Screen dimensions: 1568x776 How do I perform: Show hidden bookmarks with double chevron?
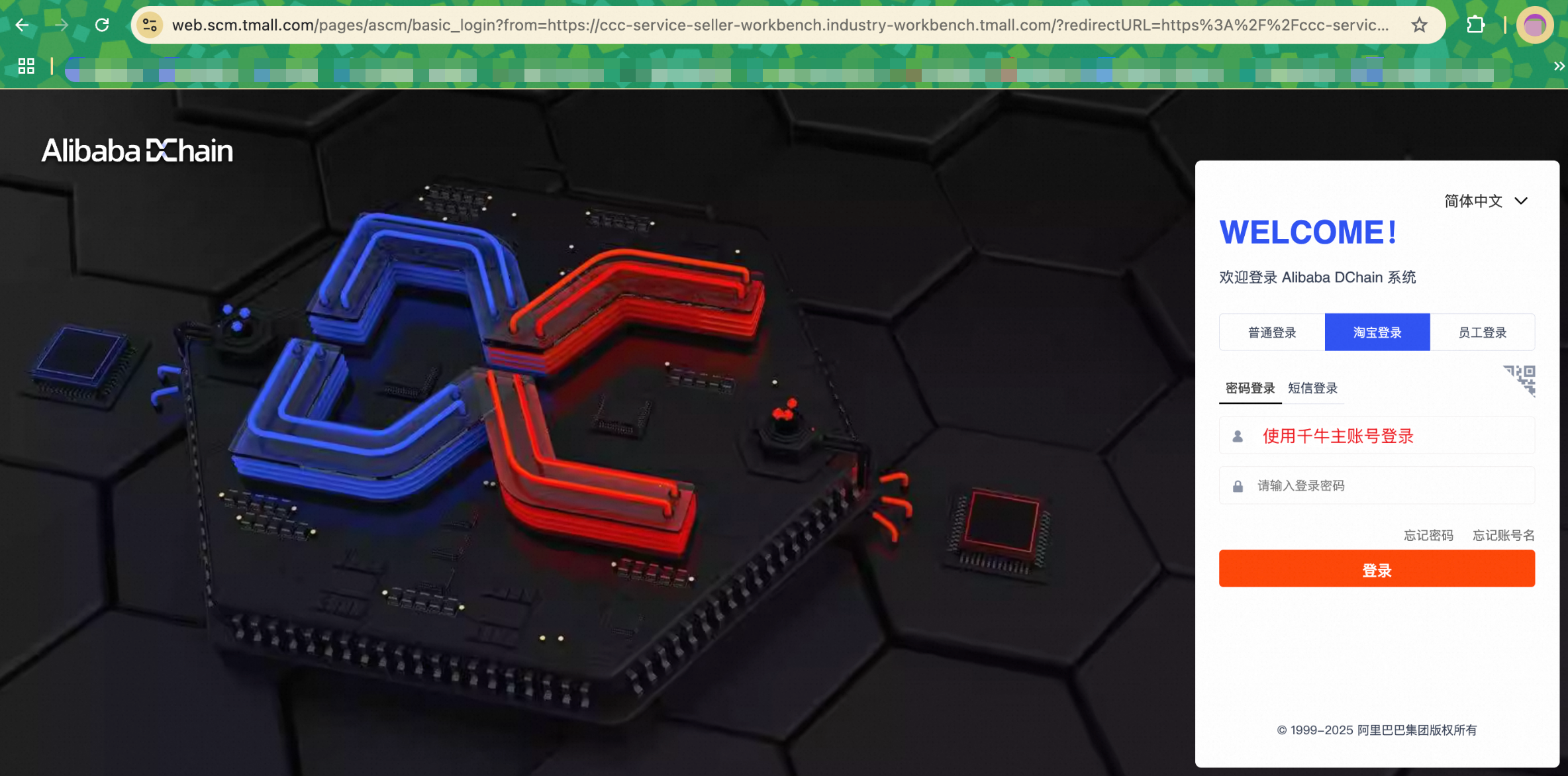pyautogui.click(x=1559, y=66)
